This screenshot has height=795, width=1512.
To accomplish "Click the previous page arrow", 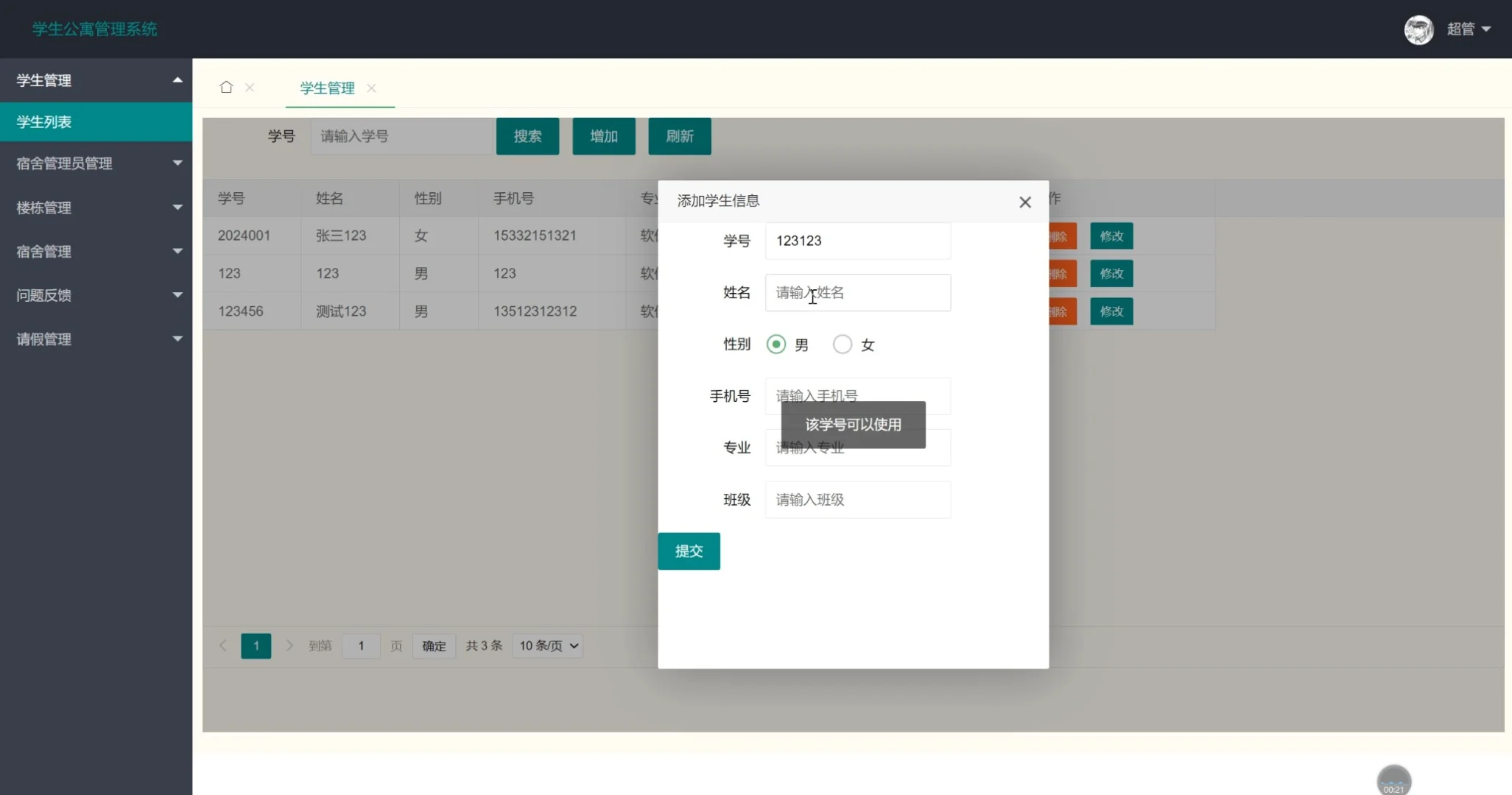I will click(x=223, y=646).
